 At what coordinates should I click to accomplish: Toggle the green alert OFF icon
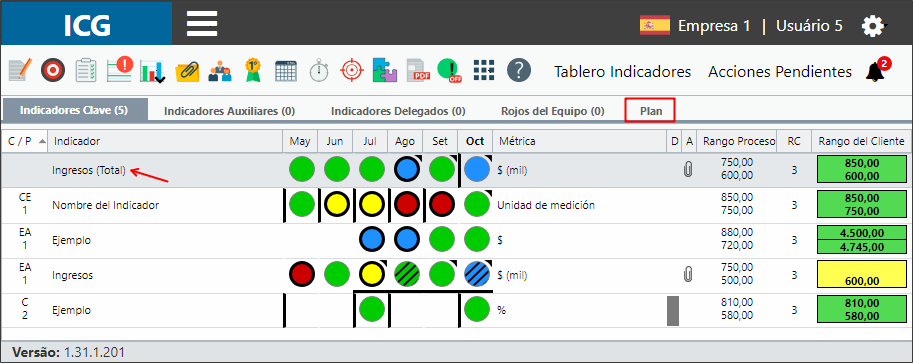(449, 71)
